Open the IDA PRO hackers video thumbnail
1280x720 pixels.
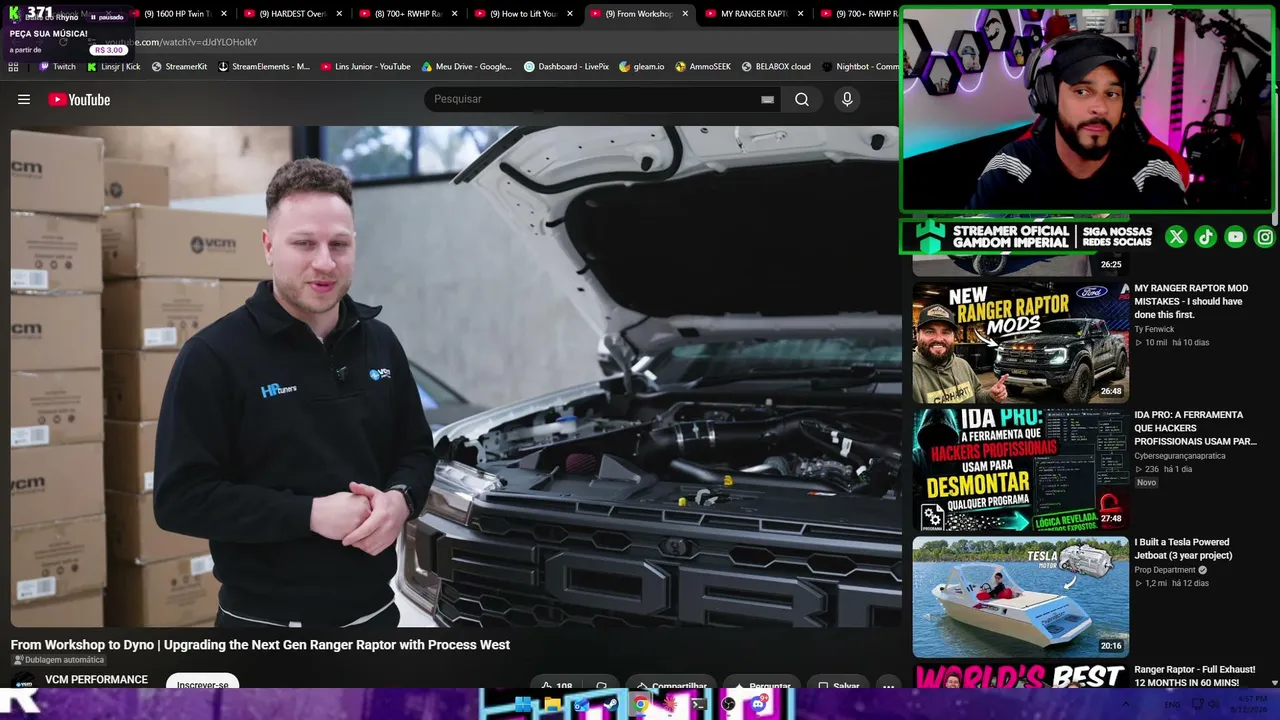(1020, 469)
